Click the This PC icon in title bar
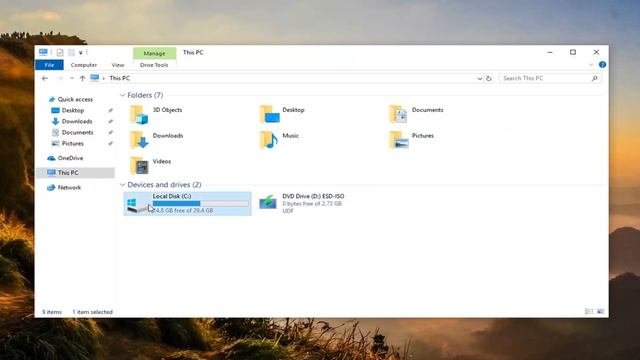Viewport: 640px width, 360px height. click(43, 52)
